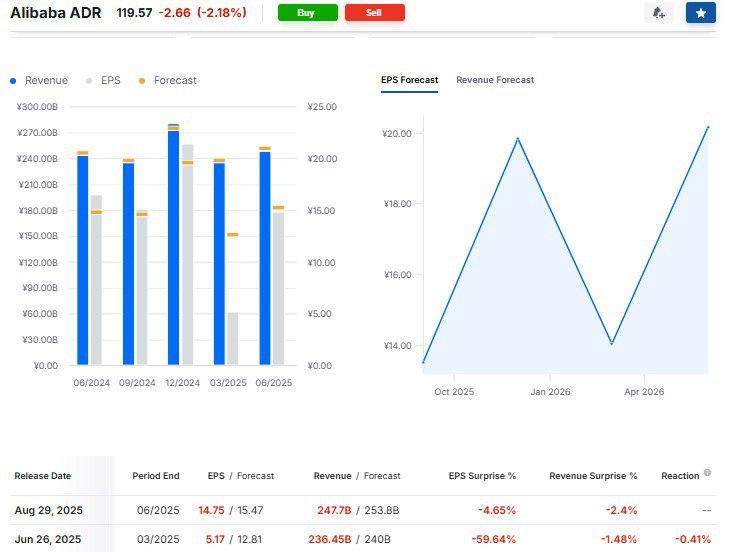Click the first peak on EPS forecast line
Image resolution: width=738 pixels, height=552 pixels.
coord(517,138)
